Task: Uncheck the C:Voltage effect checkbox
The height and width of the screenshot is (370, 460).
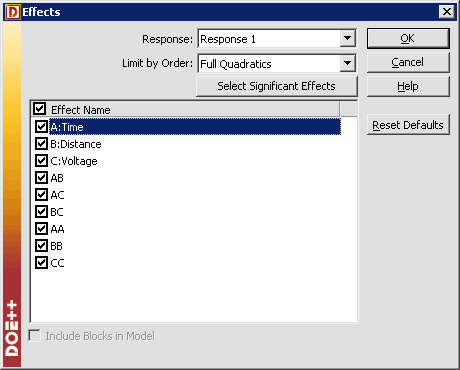Action: 41,161
